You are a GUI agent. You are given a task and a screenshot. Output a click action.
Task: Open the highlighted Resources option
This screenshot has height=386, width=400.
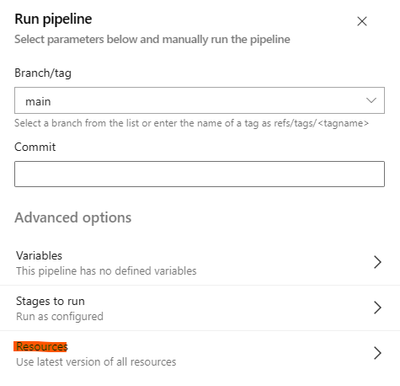200,354
